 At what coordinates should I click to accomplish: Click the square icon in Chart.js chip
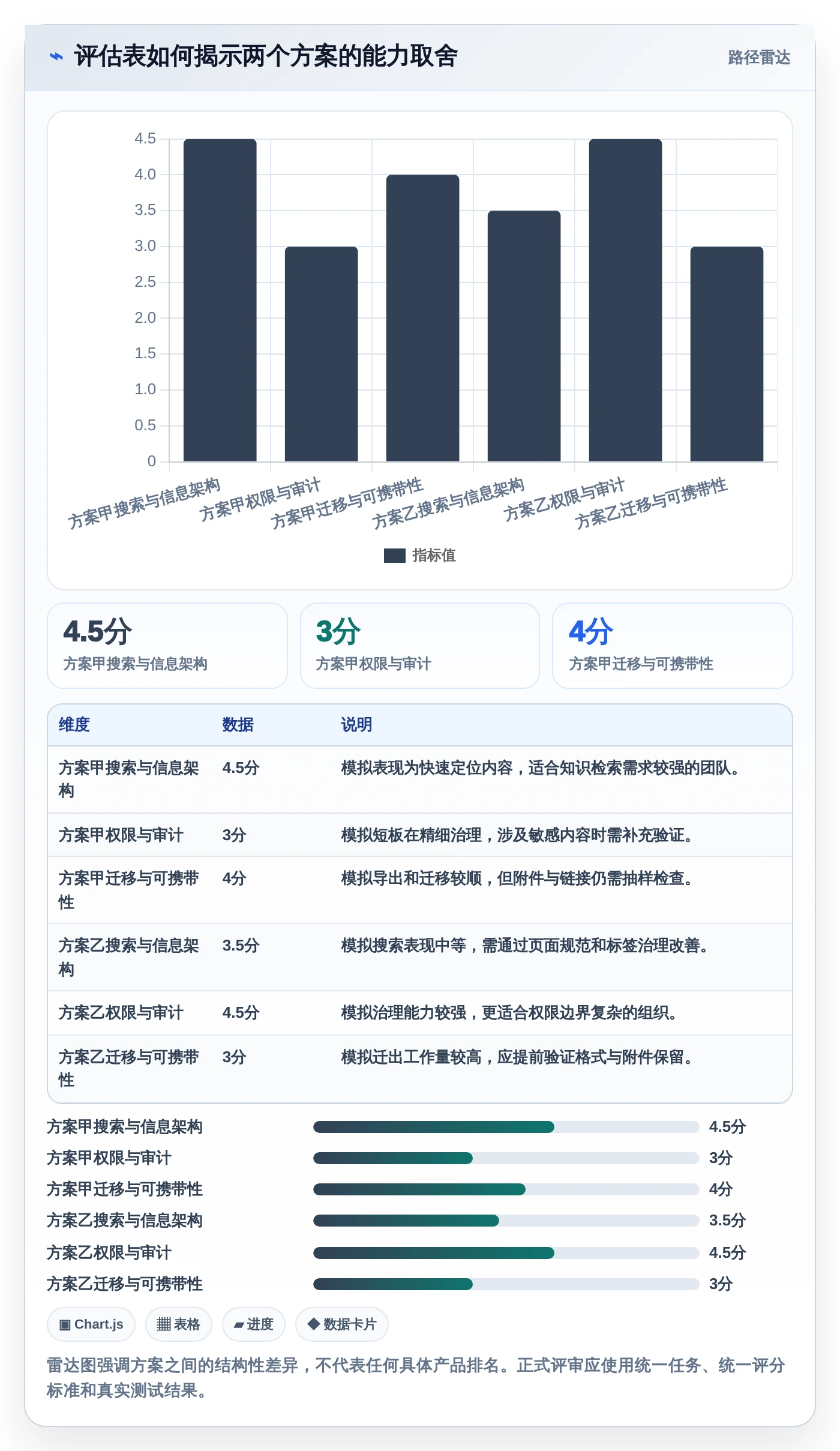click(x=65, y=1325)
